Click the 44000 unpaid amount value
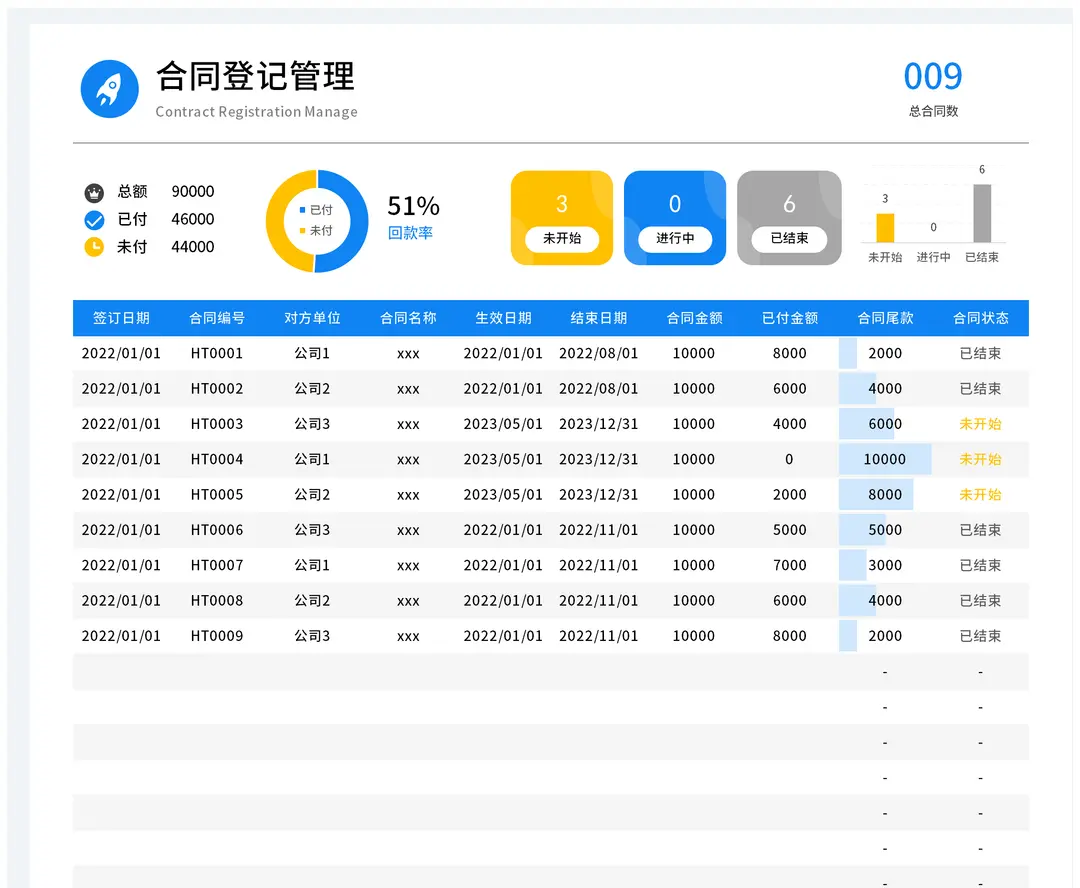This screenshot has width=1080, height=888. [193, 247]
